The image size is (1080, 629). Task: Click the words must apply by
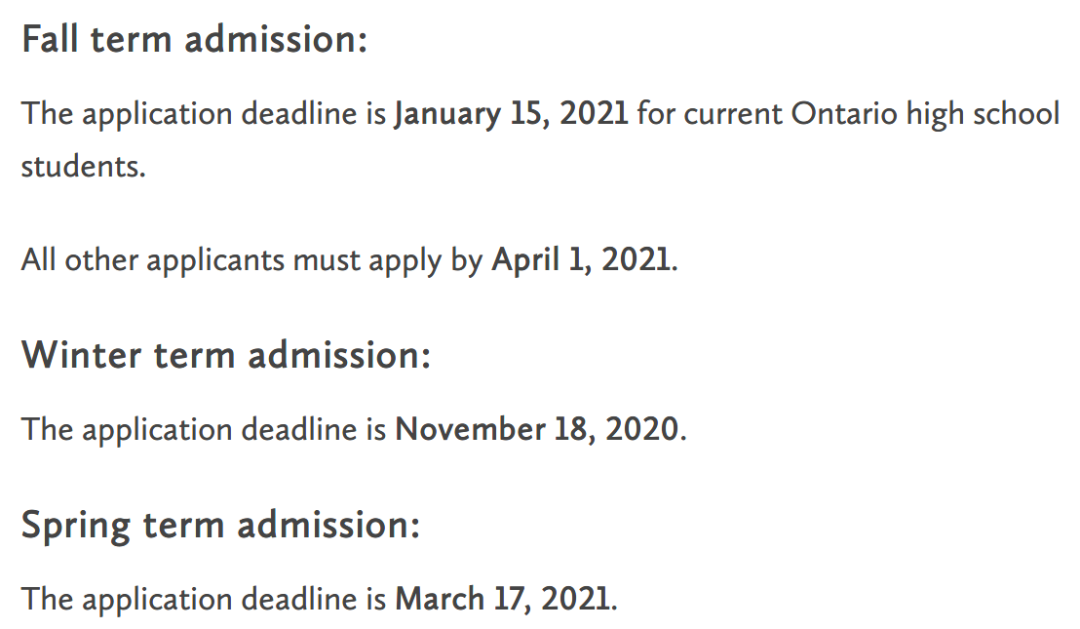tap(387, 261)
